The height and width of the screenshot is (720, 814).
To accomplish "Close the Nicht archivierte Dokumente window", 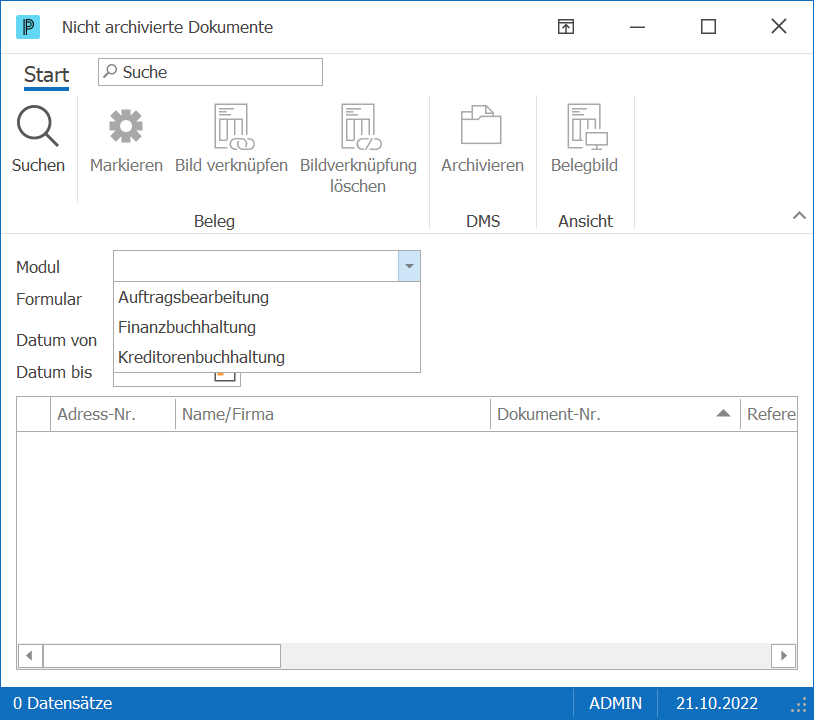I will coord(779,26).
